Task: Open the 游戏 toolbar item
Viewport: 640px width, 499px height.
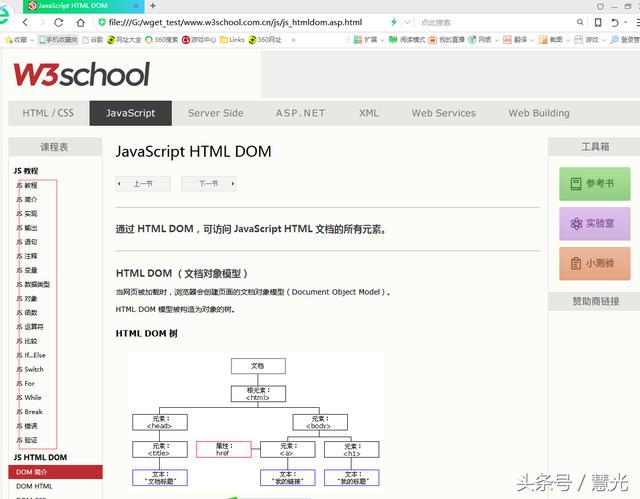Action: click(586, 40)
